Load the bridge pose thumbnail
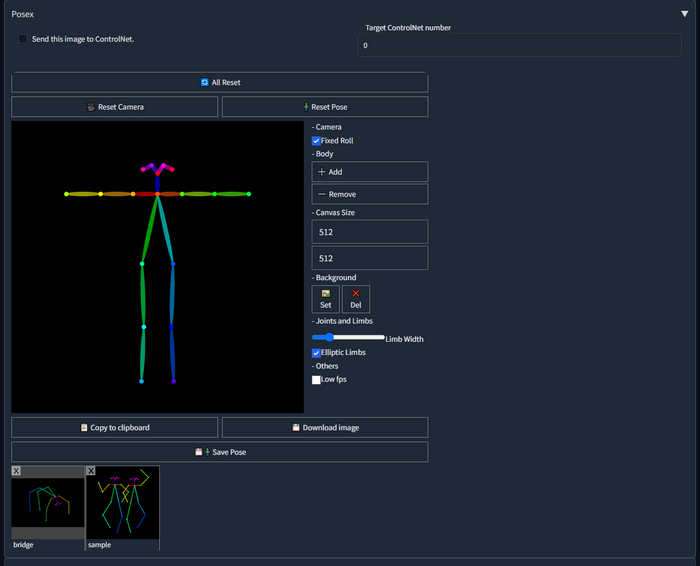 pos(48,505)
